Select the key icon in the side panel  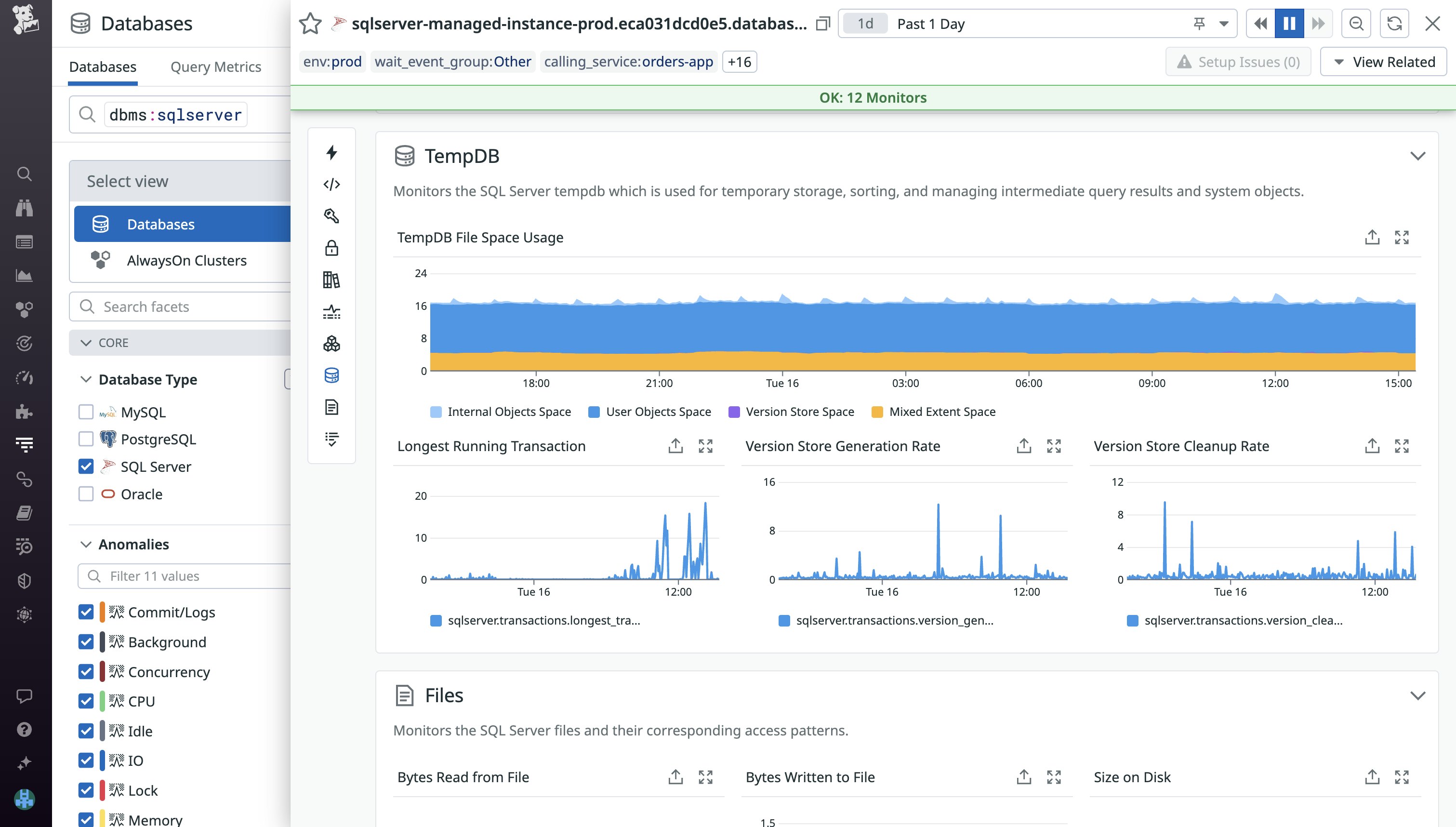pyautogui.click(x=332, y=216)
